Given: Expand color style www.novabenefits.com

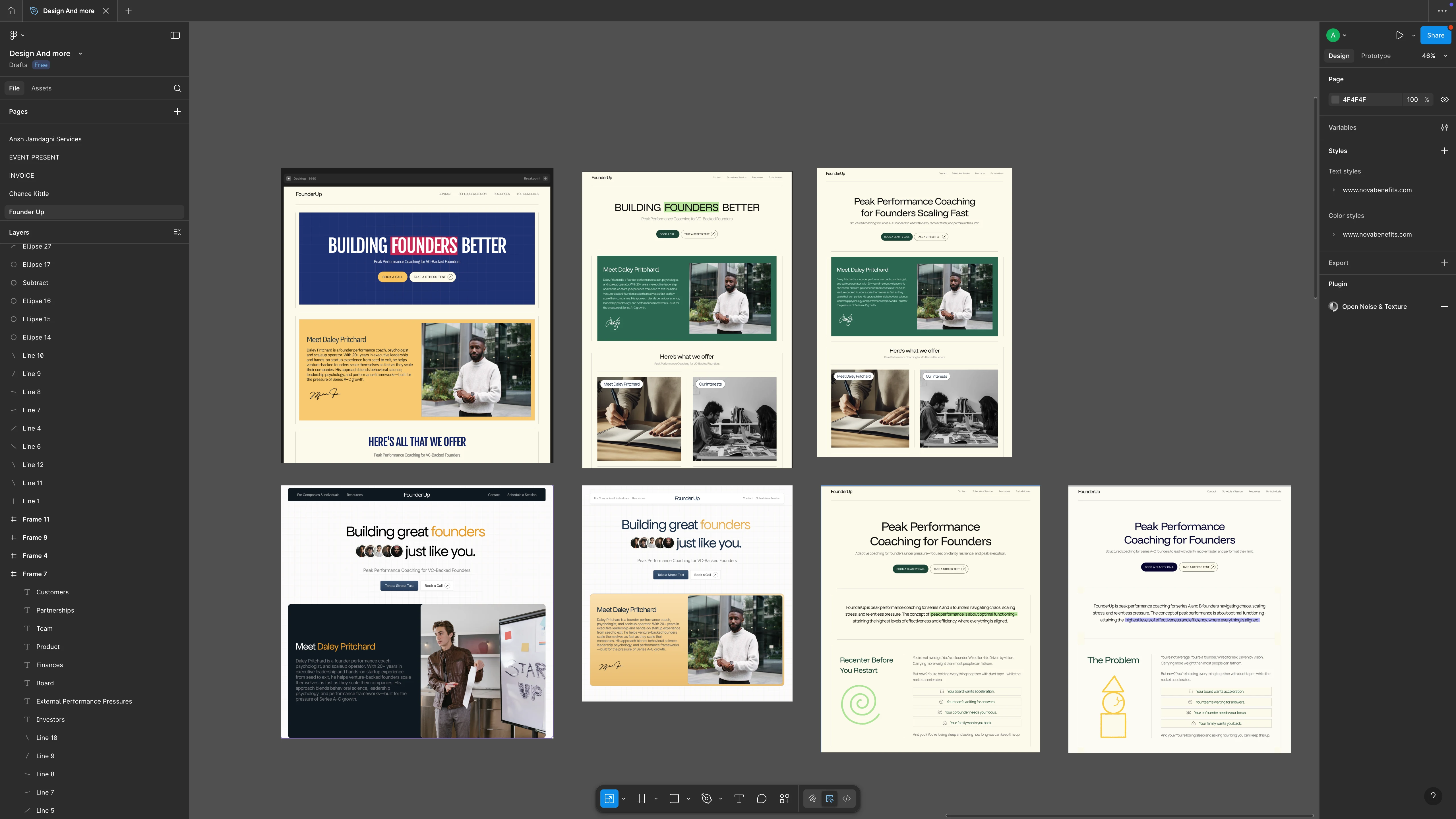Looking at the screenshot, I should coord(1333,235).
